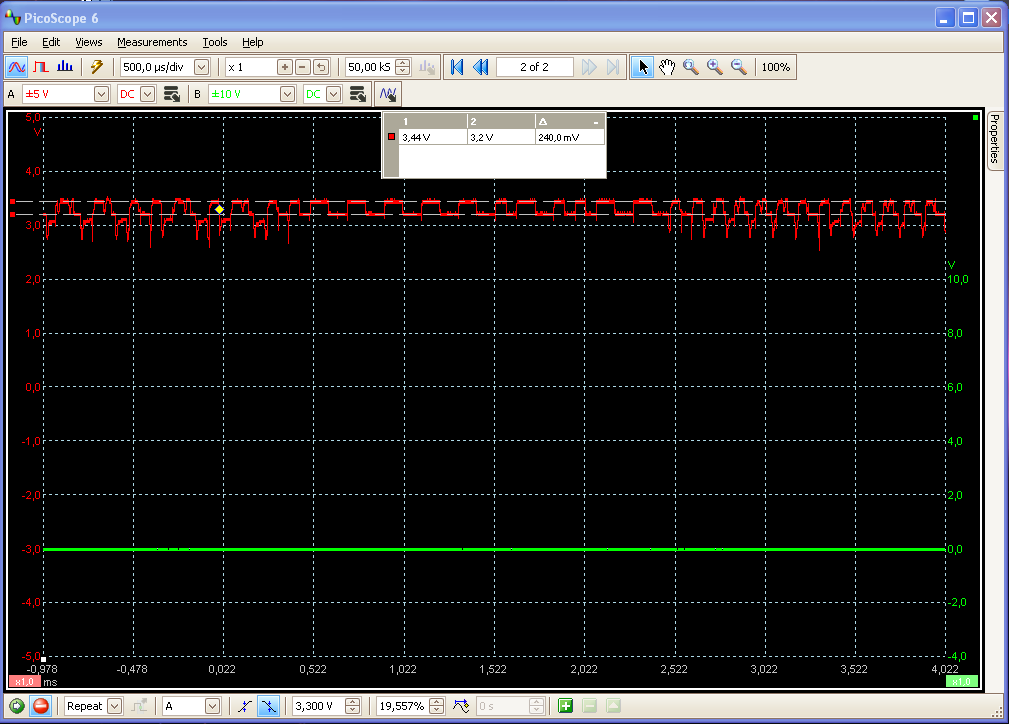
Task: Toggle rising edge trigger
Action: pyautogui.click(x=245, y=706)
